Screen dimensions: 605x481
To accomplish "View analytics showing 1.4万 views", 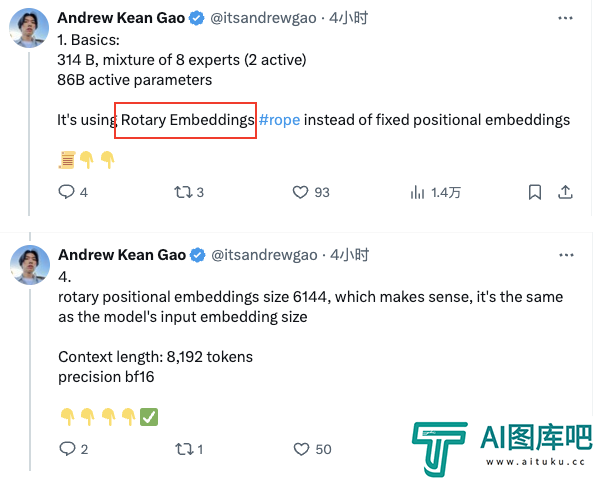I will [418, 192].
